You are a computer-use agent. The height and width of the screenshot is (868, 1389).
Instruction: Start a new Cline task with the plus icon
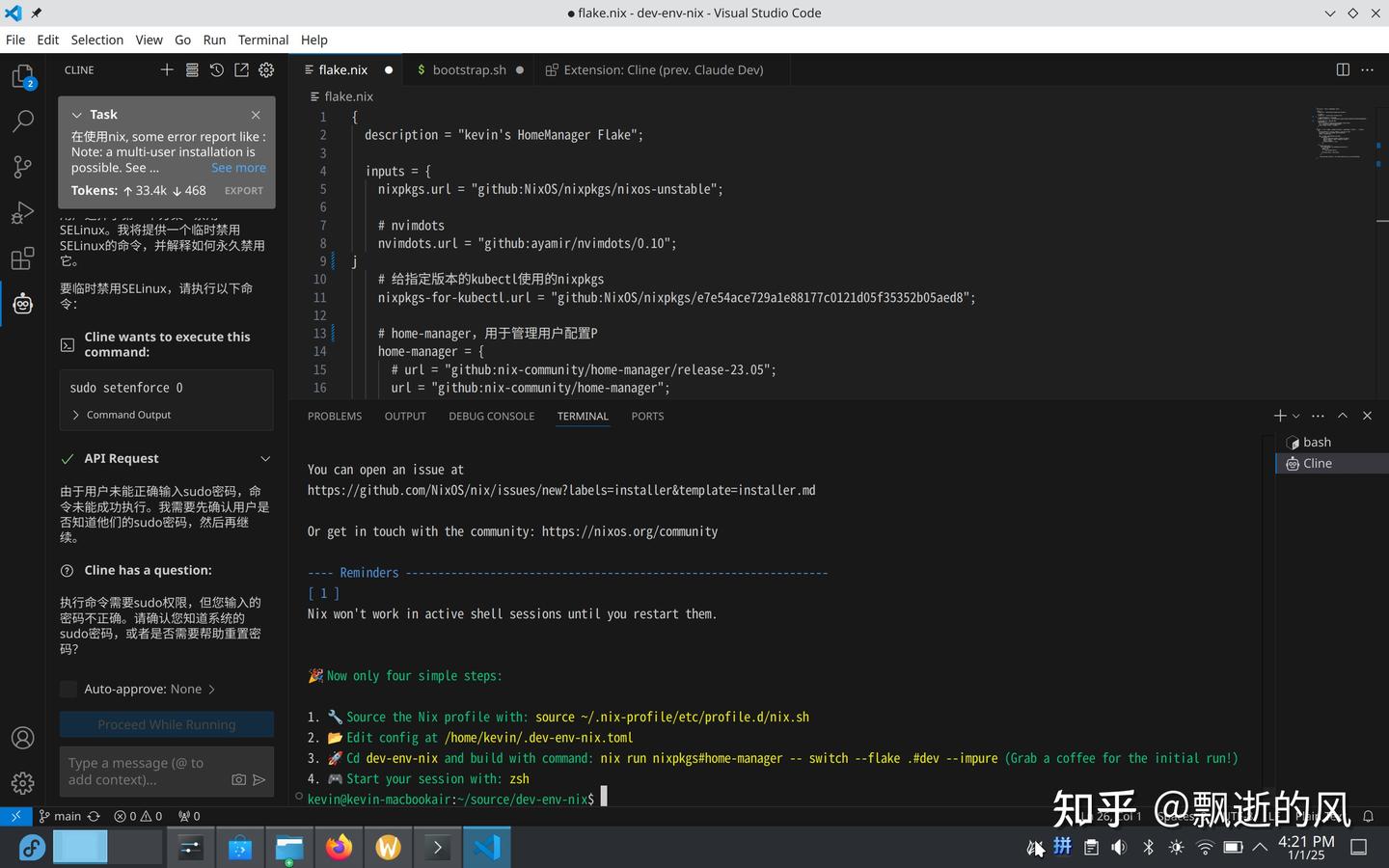(x=166, y=69)
